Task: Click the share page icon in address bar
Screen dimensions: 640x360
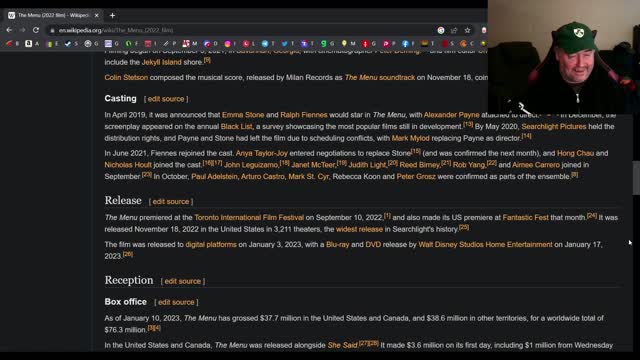Action: pyautogui.click(x=454, y=30)
